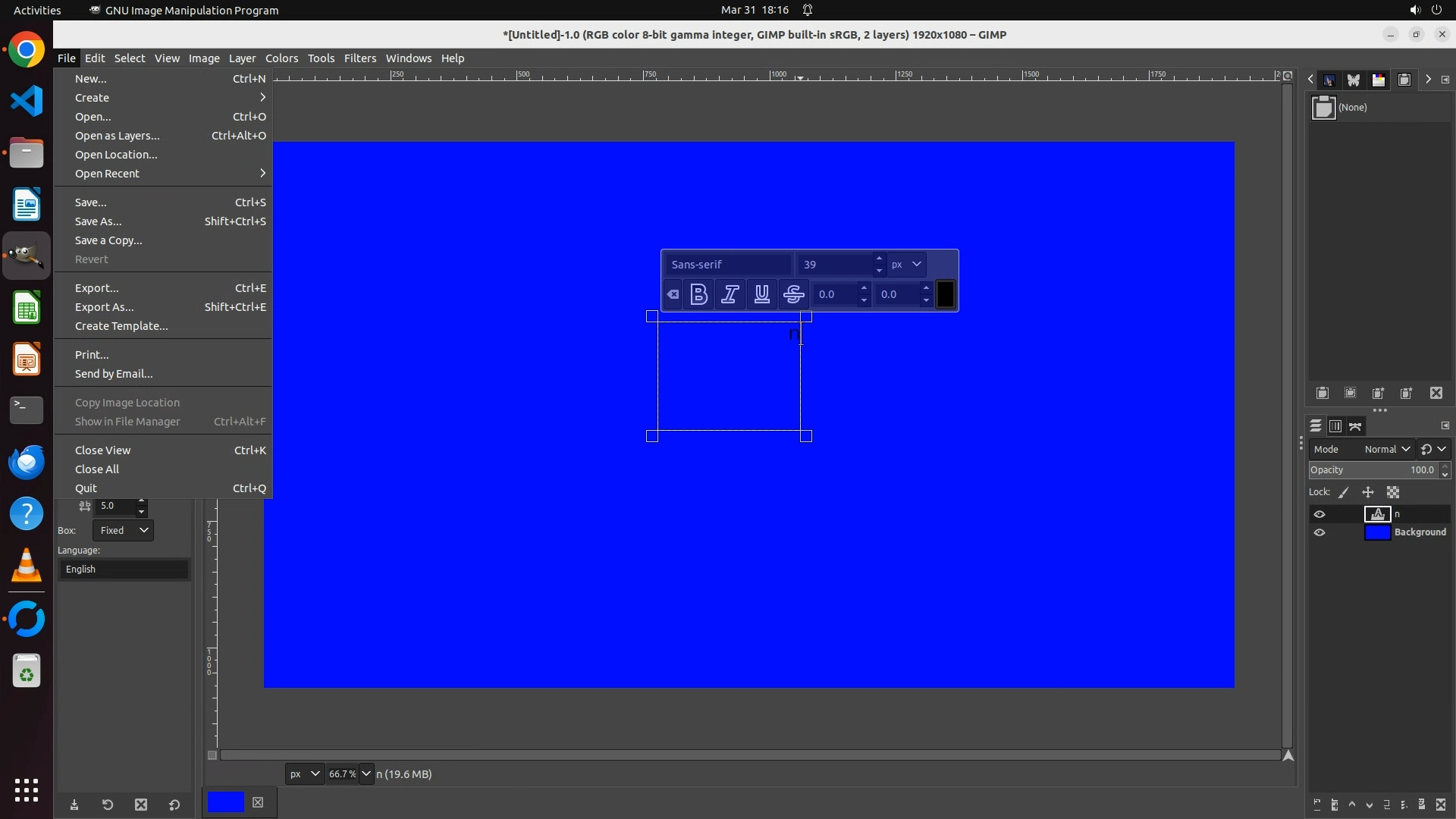Delete layer using X icon

[1441, 805]
